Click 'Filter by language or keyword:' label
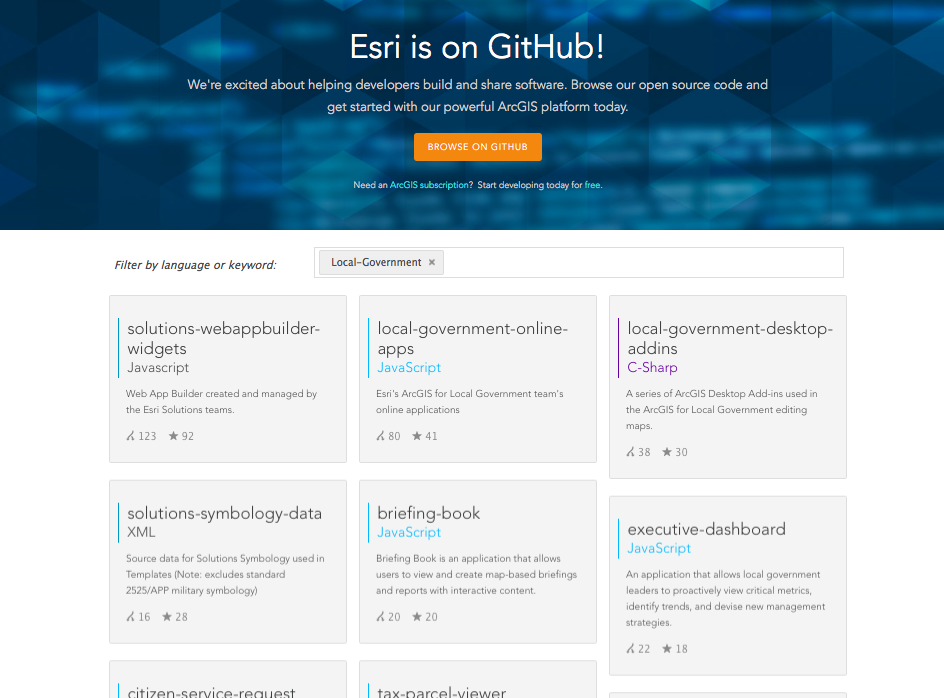The image size is (944, 698). click(195, 265)
